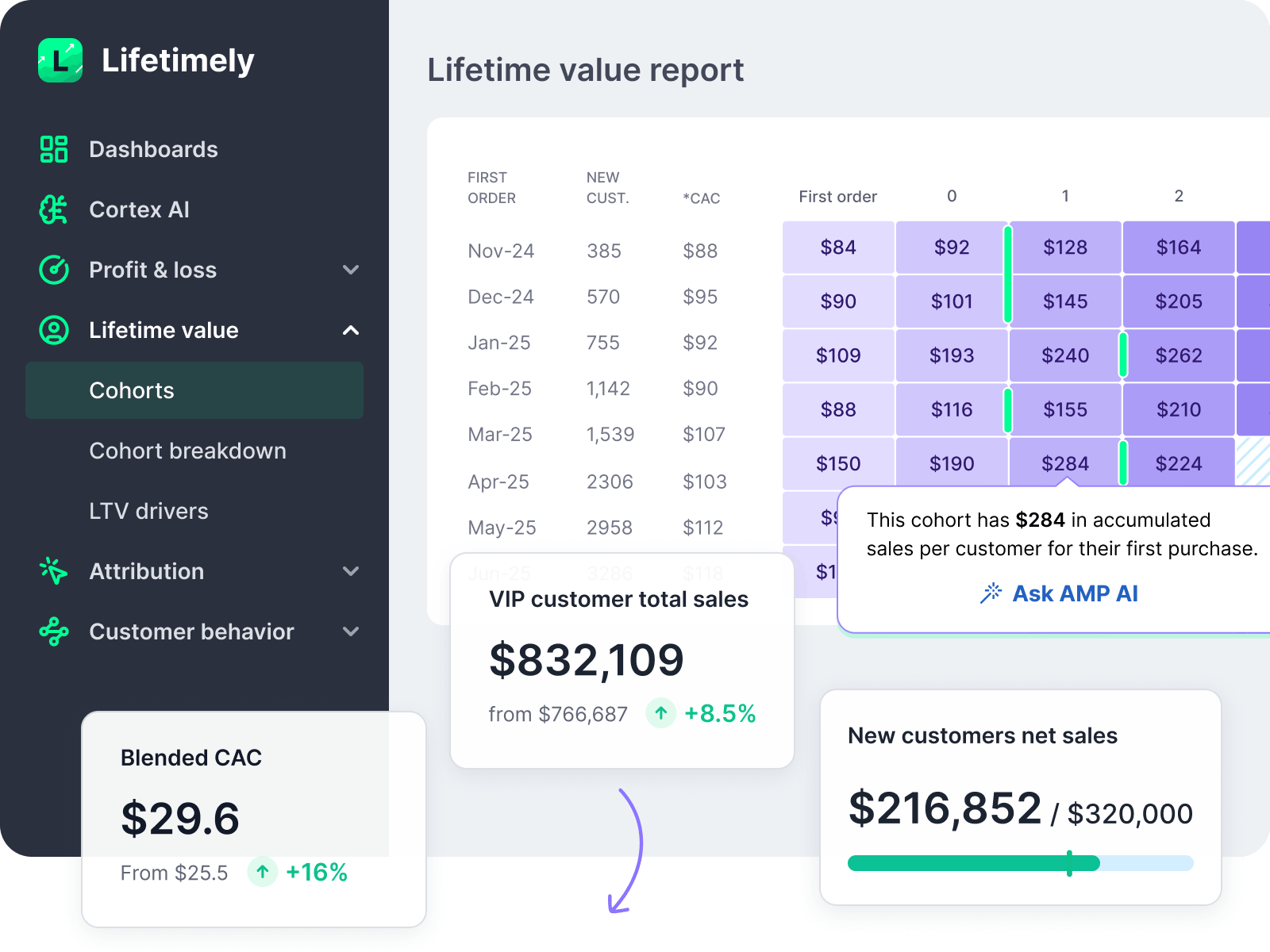This screenshot has height=952, width=1270.
Task: Expand the Customer behavior chevron
Action: (351, 631)
